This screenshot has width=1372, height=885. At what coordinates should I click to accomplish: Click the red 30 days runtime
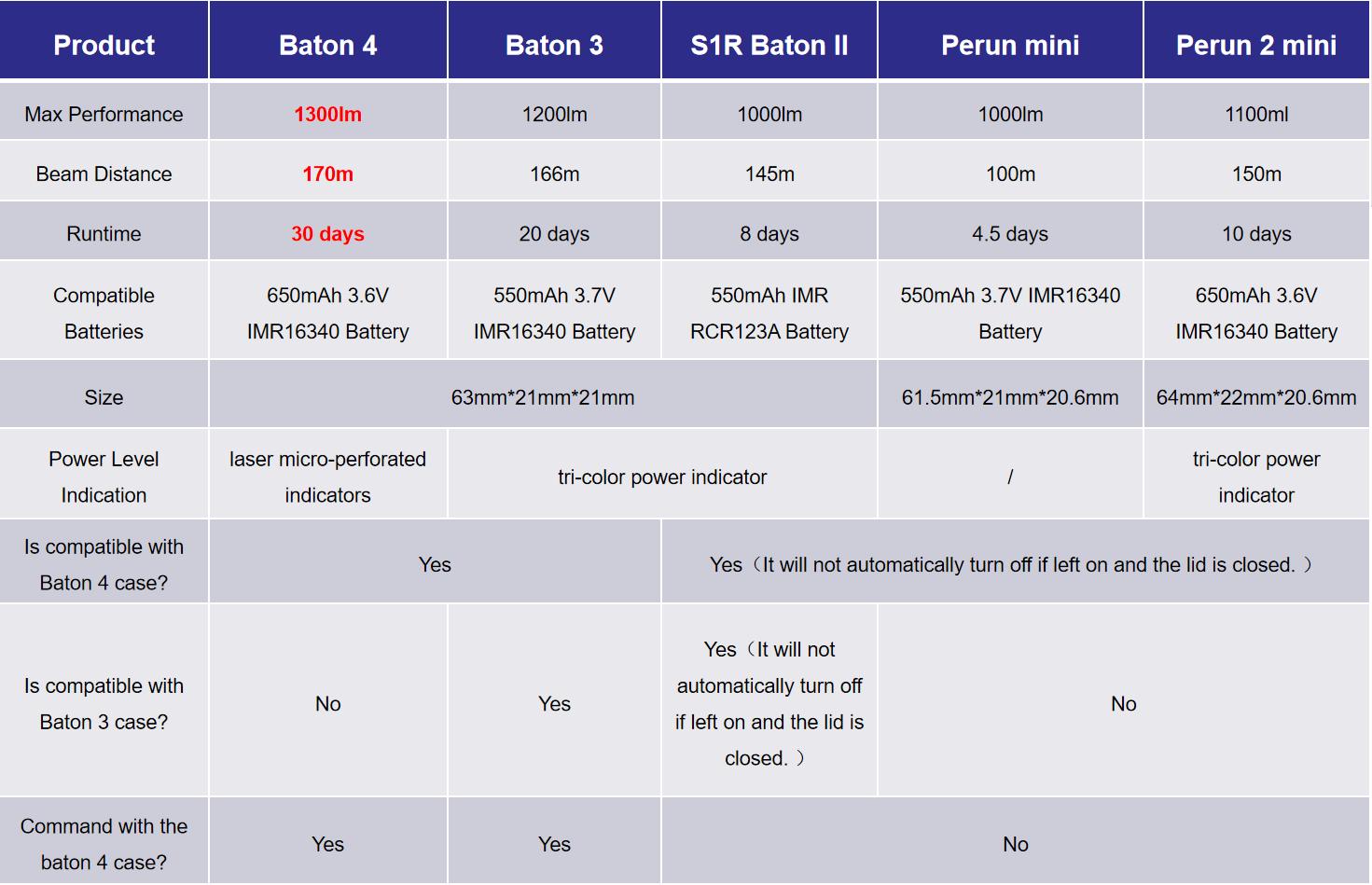click(327, 233)
